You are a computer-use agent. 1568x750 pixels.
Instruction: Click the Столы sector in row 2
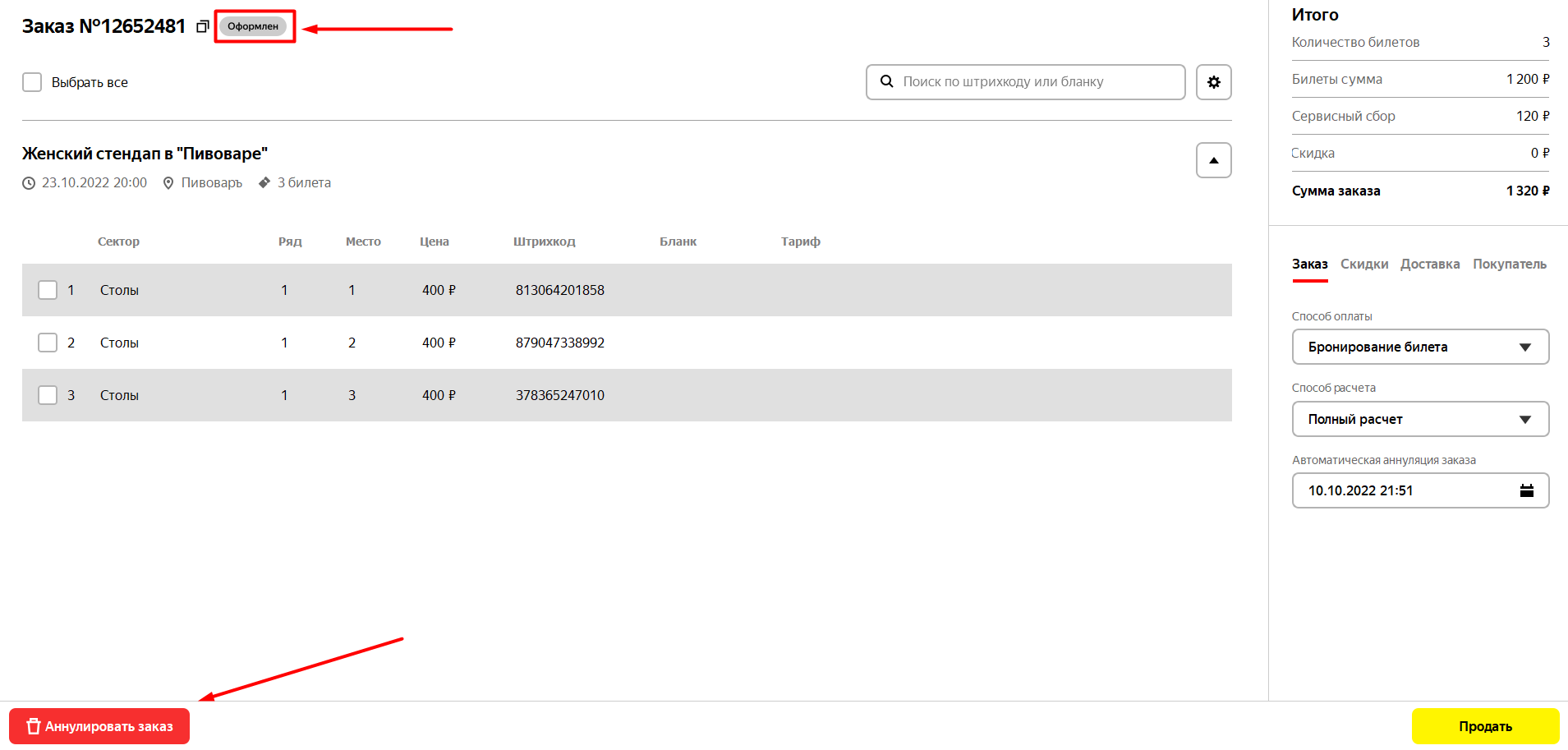click(119, 343)
